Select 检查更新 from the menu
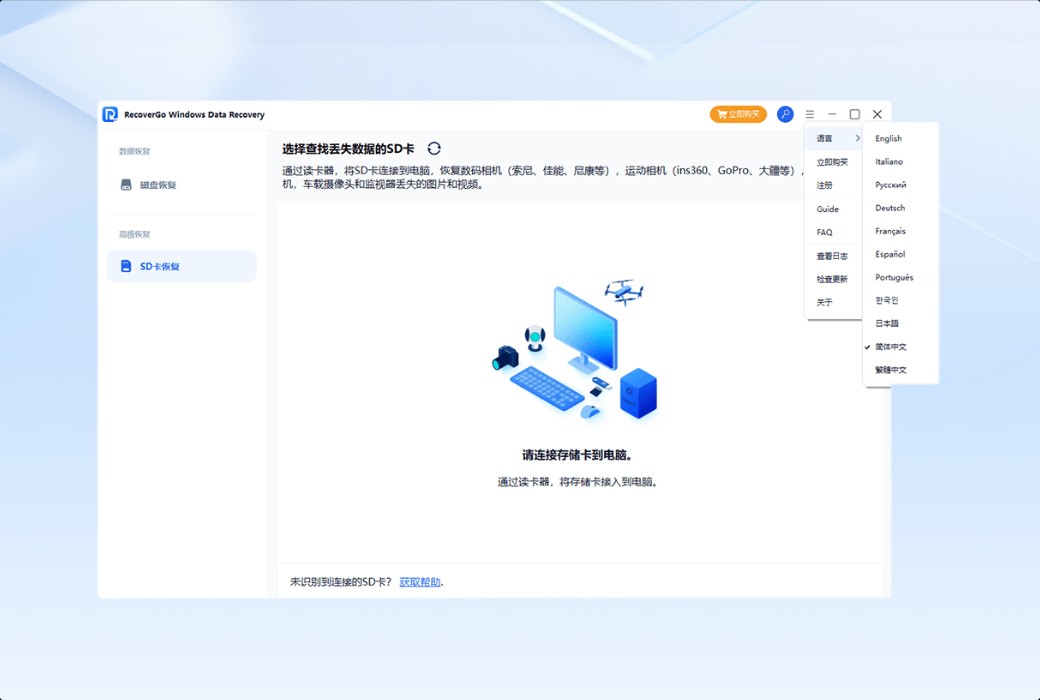Image resolution: width=1040 pixels, height=700 pixels. [x=833, y=278]
